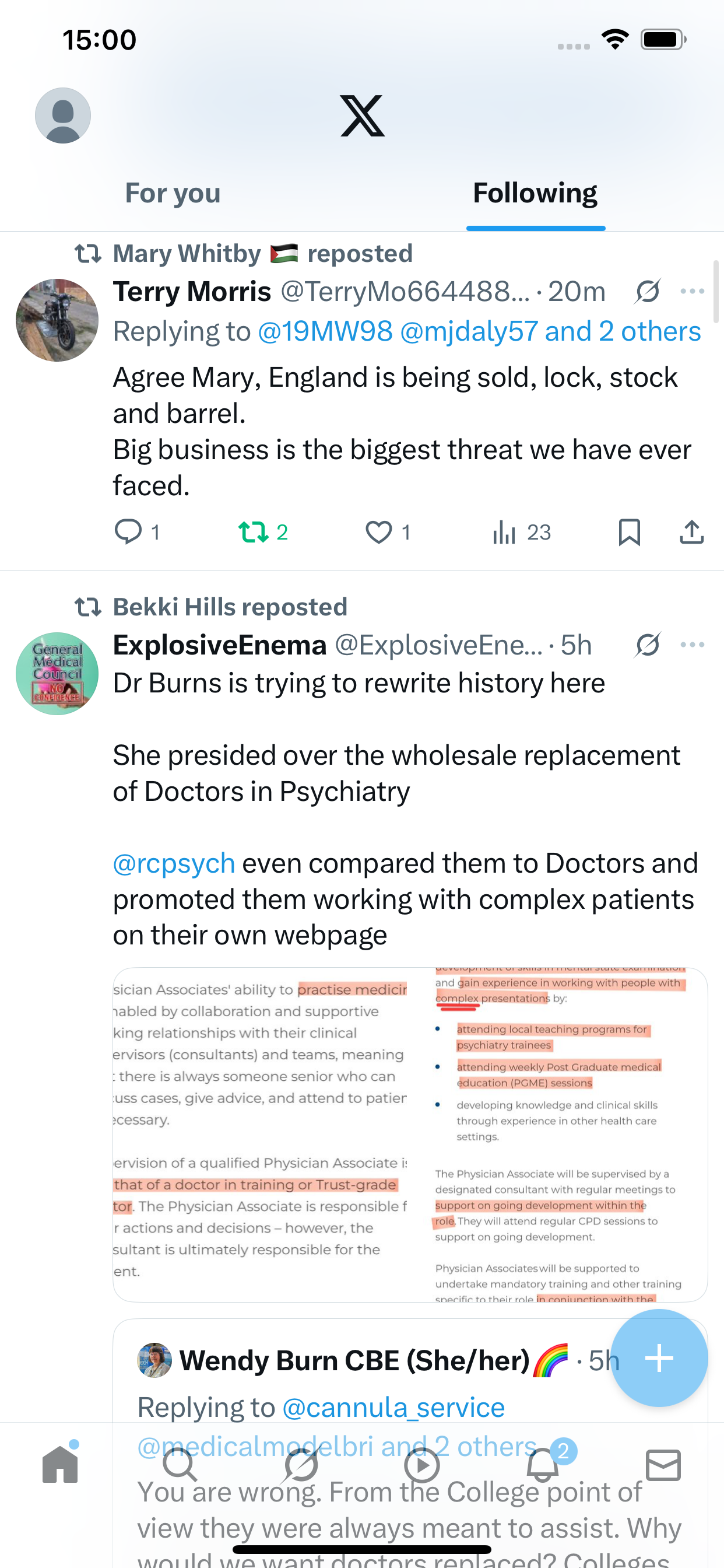Open '@19MW98 @mjdaly57 and 2 others' link
The height and width of the screenshot is (1568, 724).
(x=479, y=332)
